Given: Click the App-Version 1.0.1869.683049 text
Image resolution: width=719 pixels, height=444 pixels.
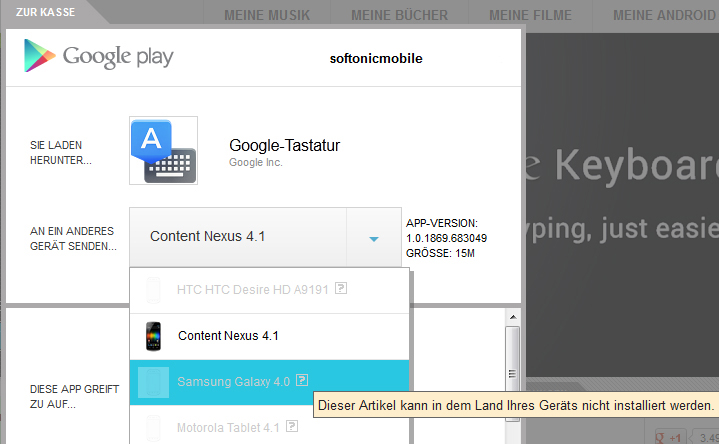Looking at the screenshot, I should tap(446, 231).
